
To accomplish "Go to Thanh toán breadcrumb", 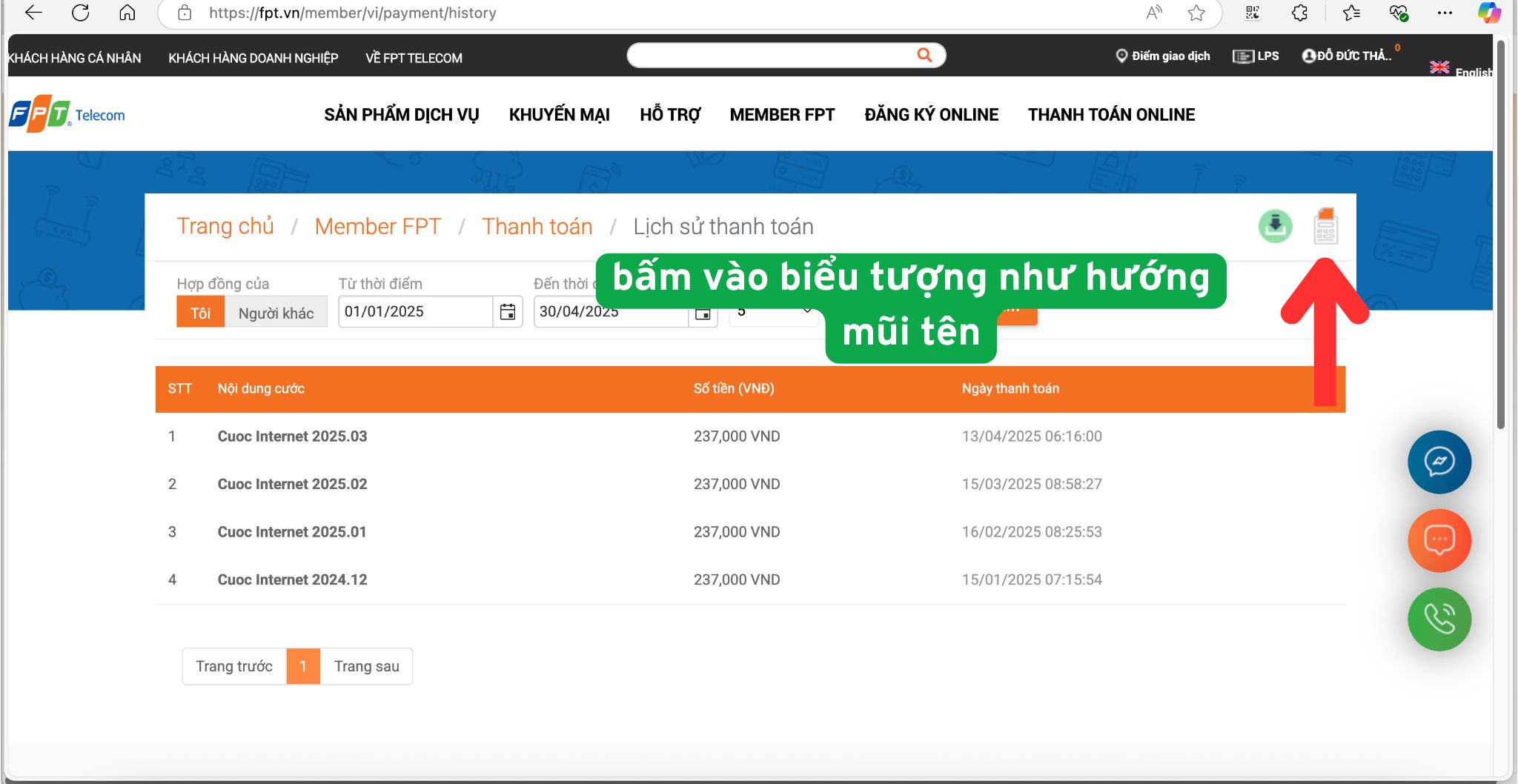I will click(537, 226).
